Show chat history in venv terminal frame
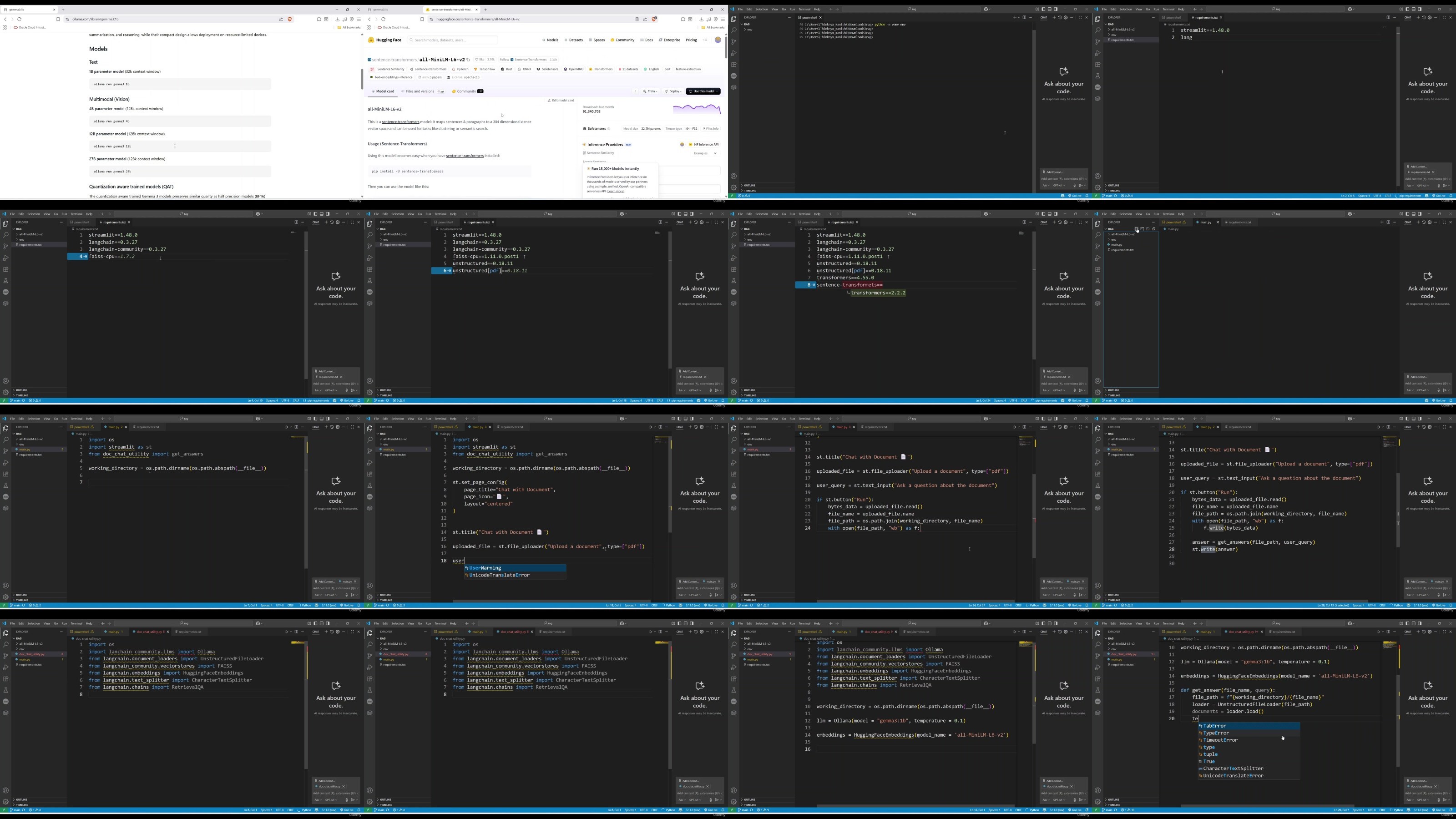Viewport: 1456px width, 819px height. pyautogui.click(x=1060, y=18)
